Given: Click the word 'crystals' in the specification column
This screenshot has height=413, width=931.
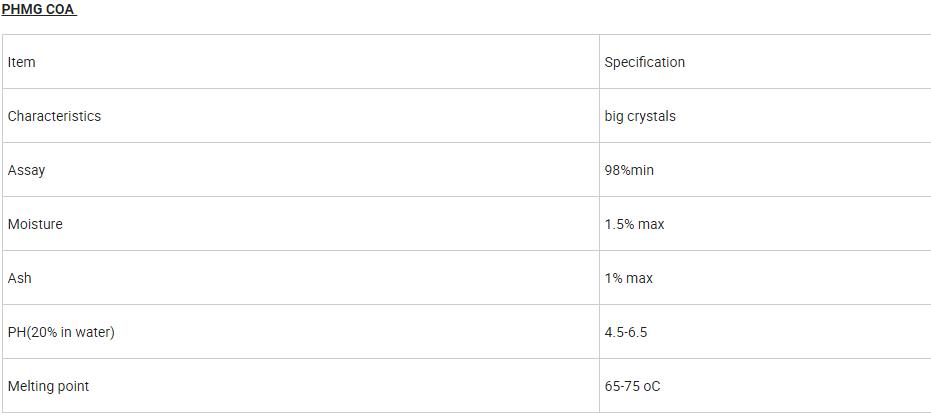Looking at the screenshot, I should coord(651,116).
